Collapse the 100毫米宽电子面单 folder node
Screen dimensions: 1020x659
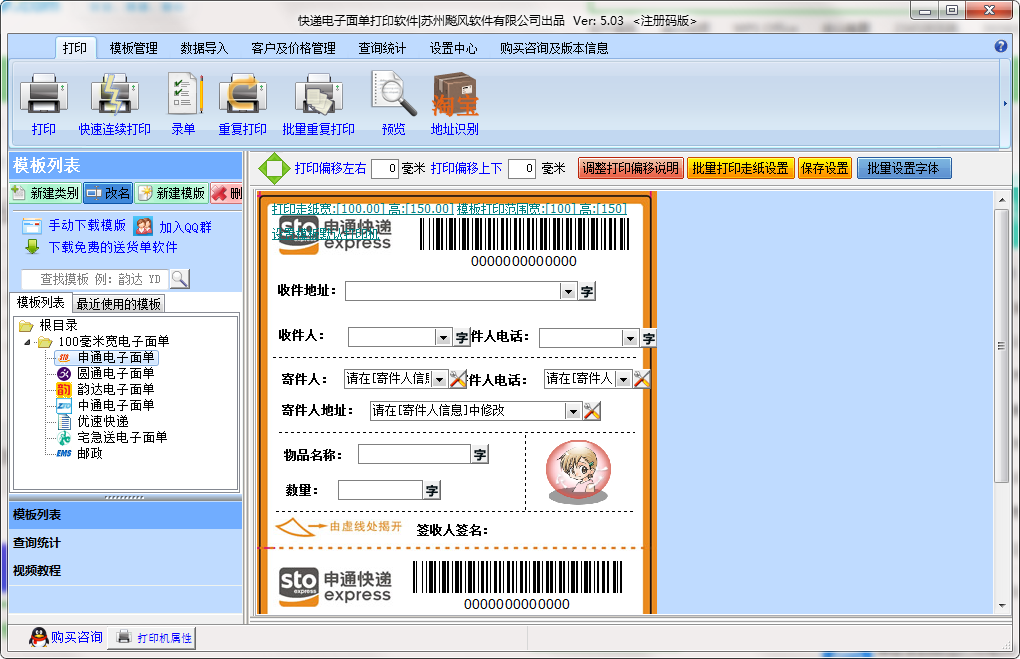click(28, 342)
